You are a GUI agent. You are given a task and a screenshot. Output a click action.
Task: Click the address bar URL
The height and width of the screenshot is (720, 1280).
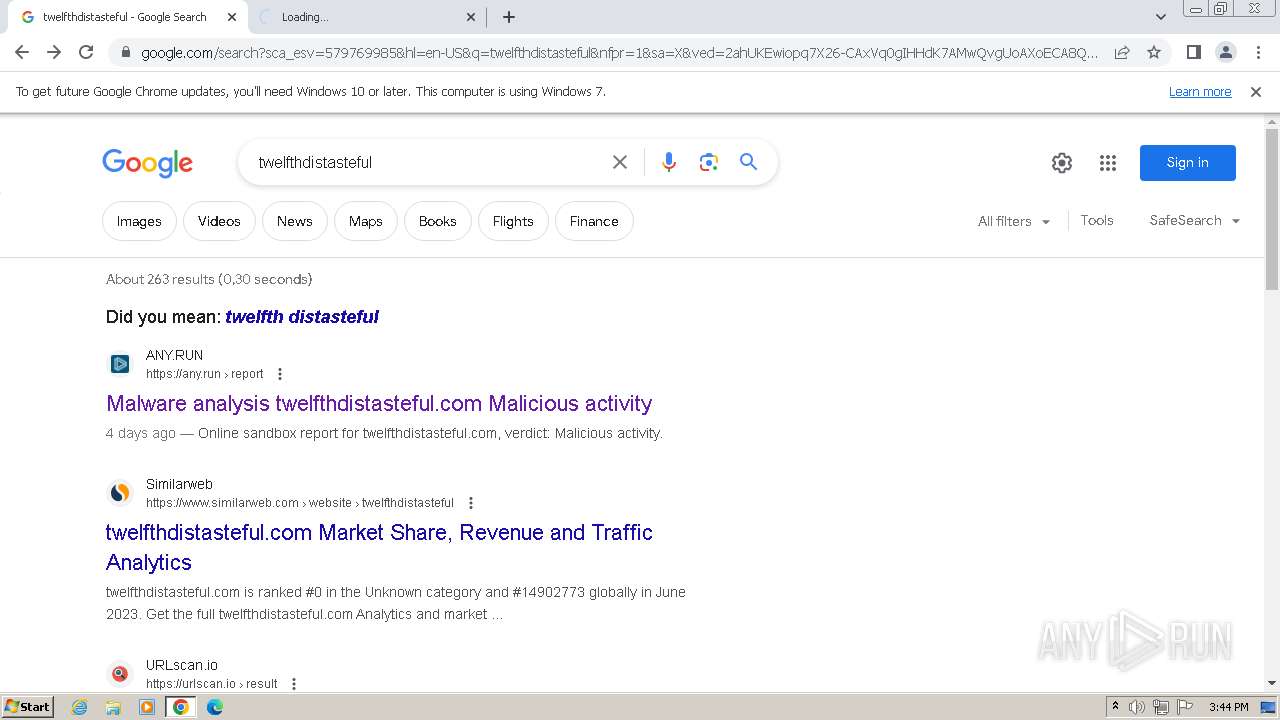pos(619,52)
